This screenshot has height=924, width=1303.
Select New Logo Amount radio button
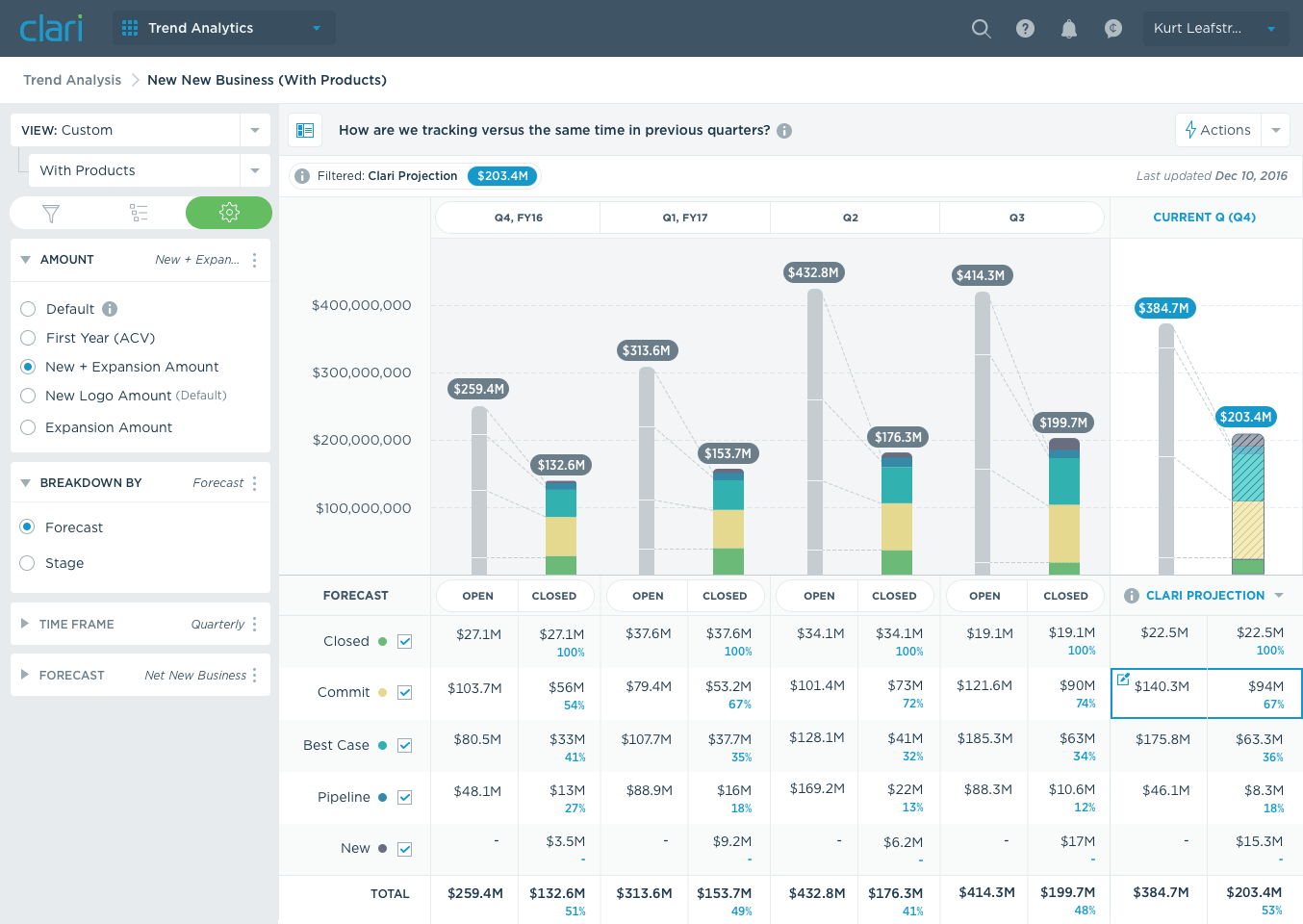pos(28,396)
